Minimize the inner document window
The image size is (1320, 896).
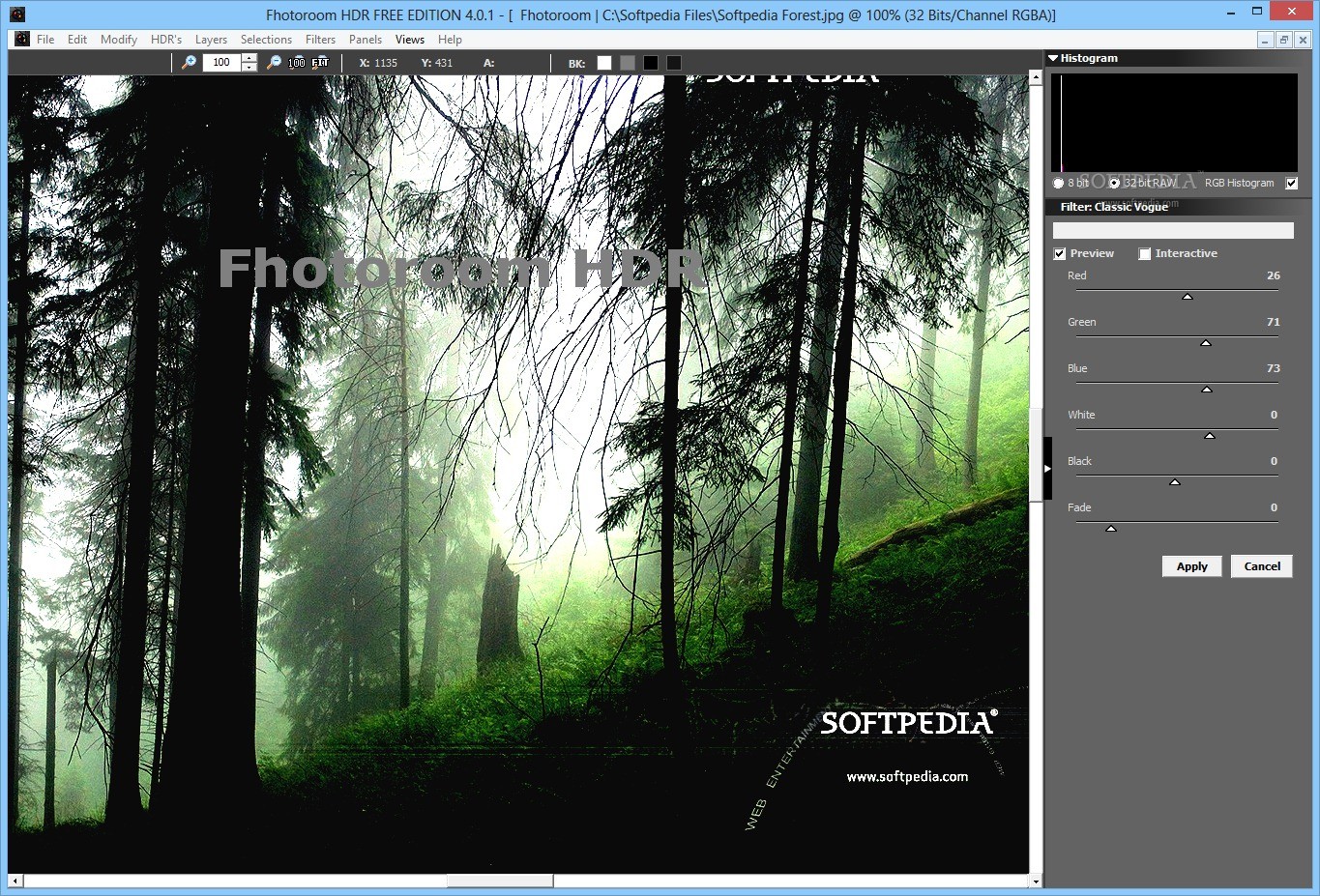1266,40
